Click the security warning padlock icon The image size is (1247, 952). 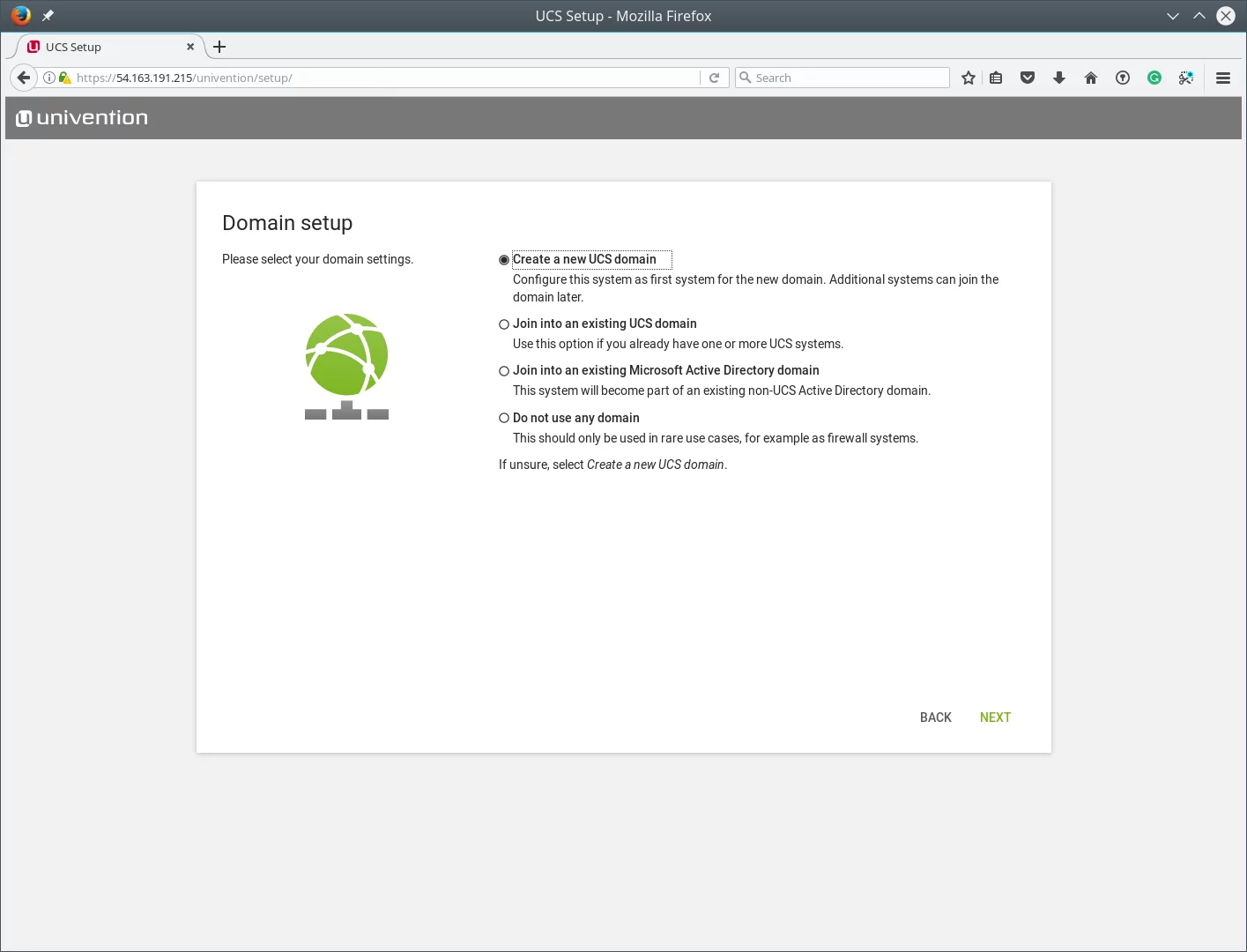tap(64, 78)
